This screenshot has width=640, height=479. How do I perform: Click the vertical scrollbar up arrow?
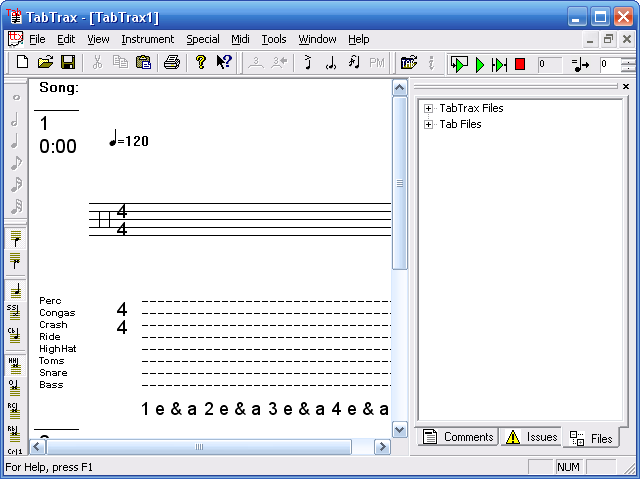[x=400, y=88]
